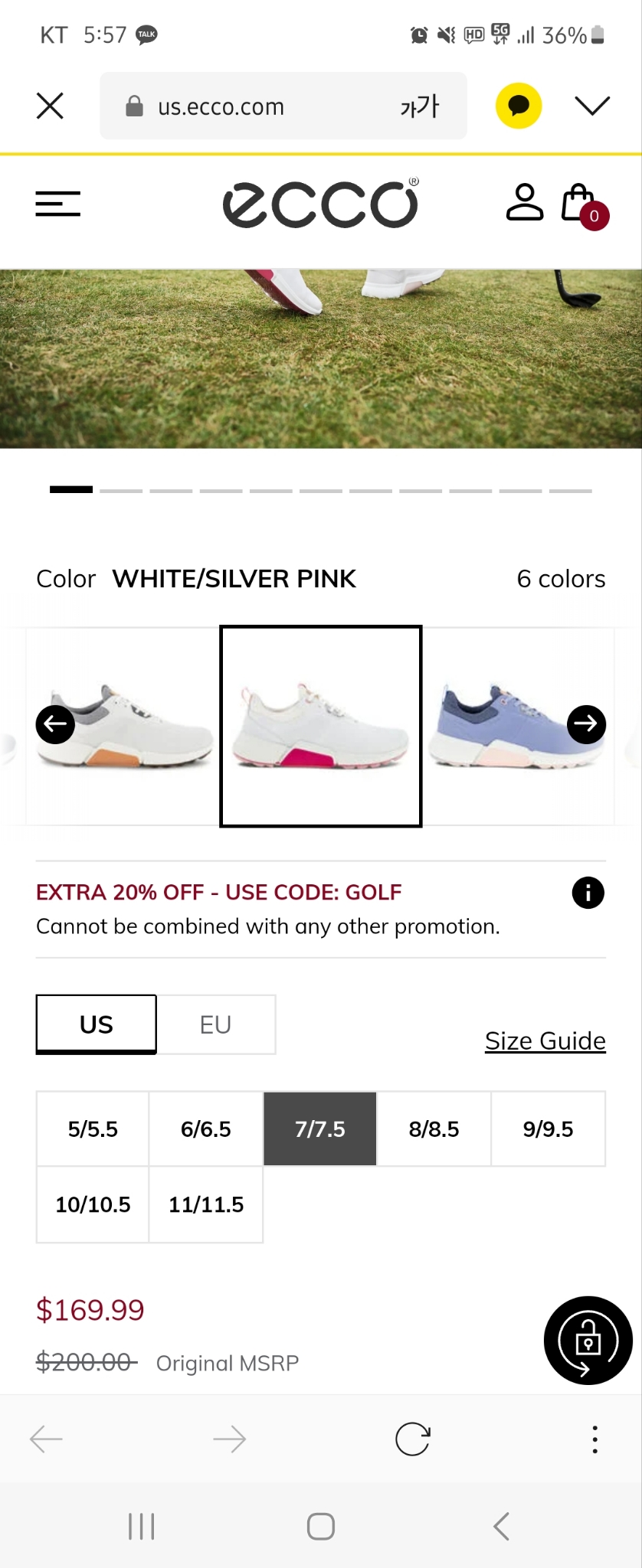Select size 8/8.5
The image size is (642, 1568).
pyautogui.click(x=434, y=1129)
